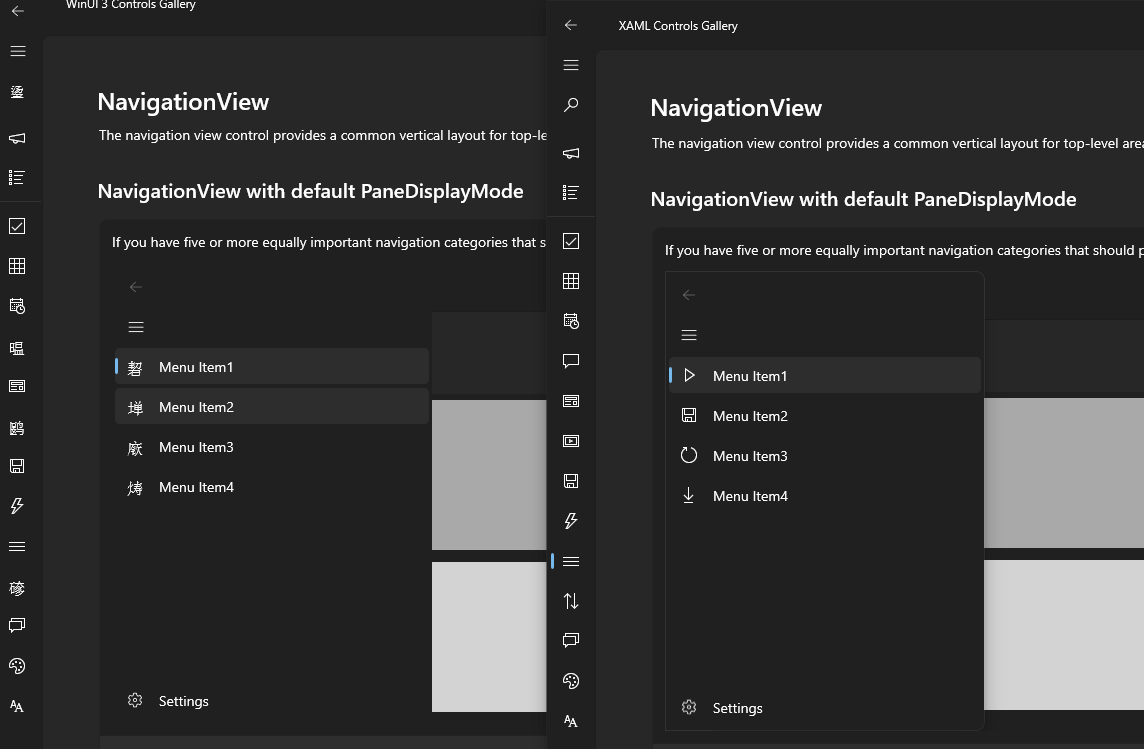The height and width of the screenshot is (749, 1144).
Task: Open Basic Input checkbox icon in XAML Gallery sidebar
Action: 571,241
